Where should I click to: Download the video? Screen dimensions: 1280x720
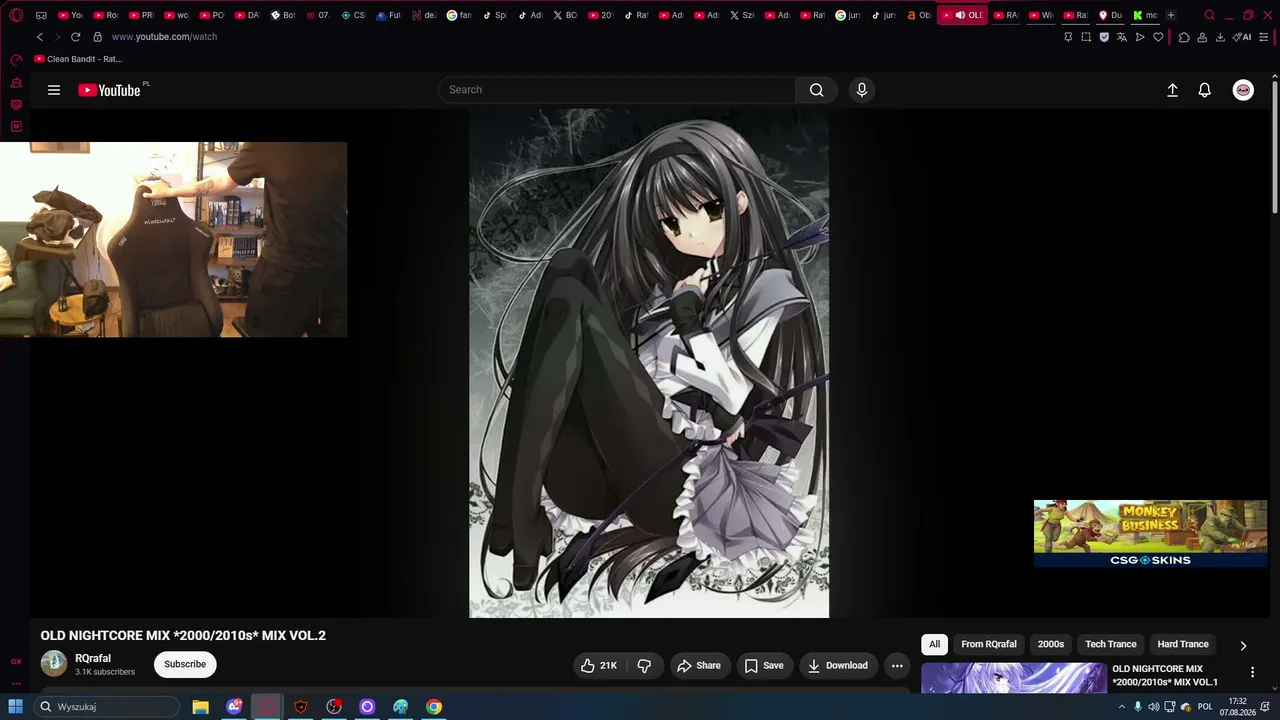pyautogui.click(x=838, y=666)
